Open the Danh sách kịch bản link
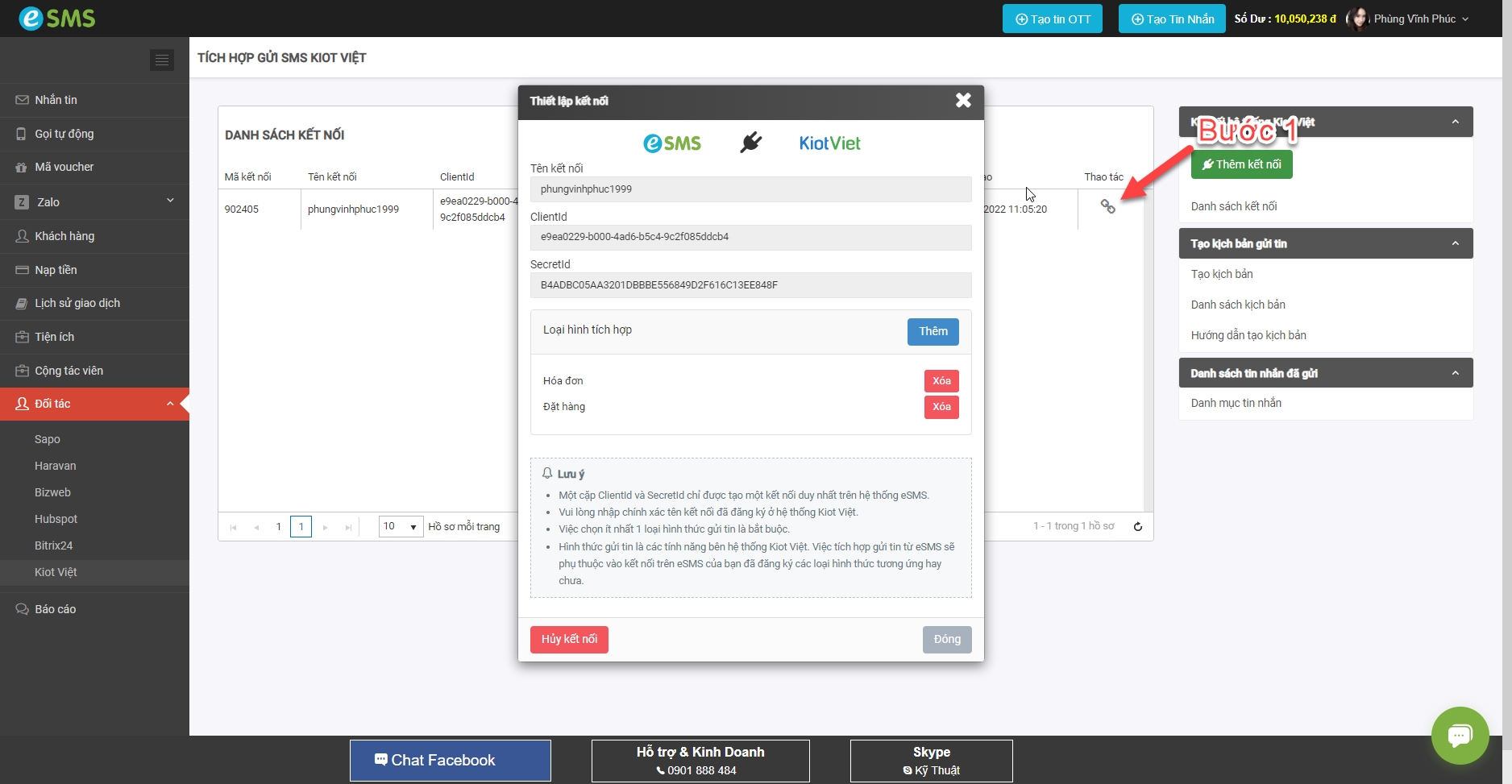This screenshot has width=1512, height=784. [1238, 305]
